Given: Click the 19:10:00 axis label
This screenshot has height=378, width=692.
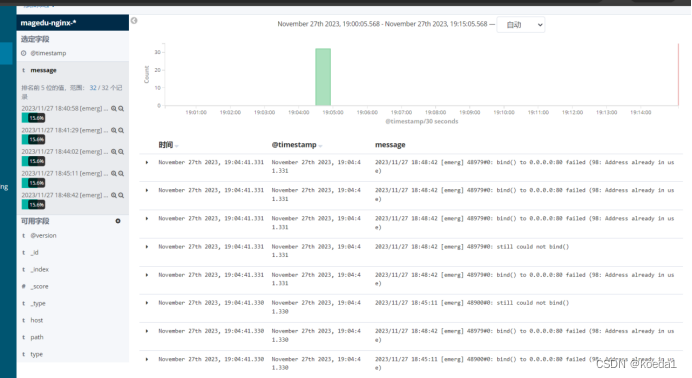Looking at the screenshot, I should point(504,112).
